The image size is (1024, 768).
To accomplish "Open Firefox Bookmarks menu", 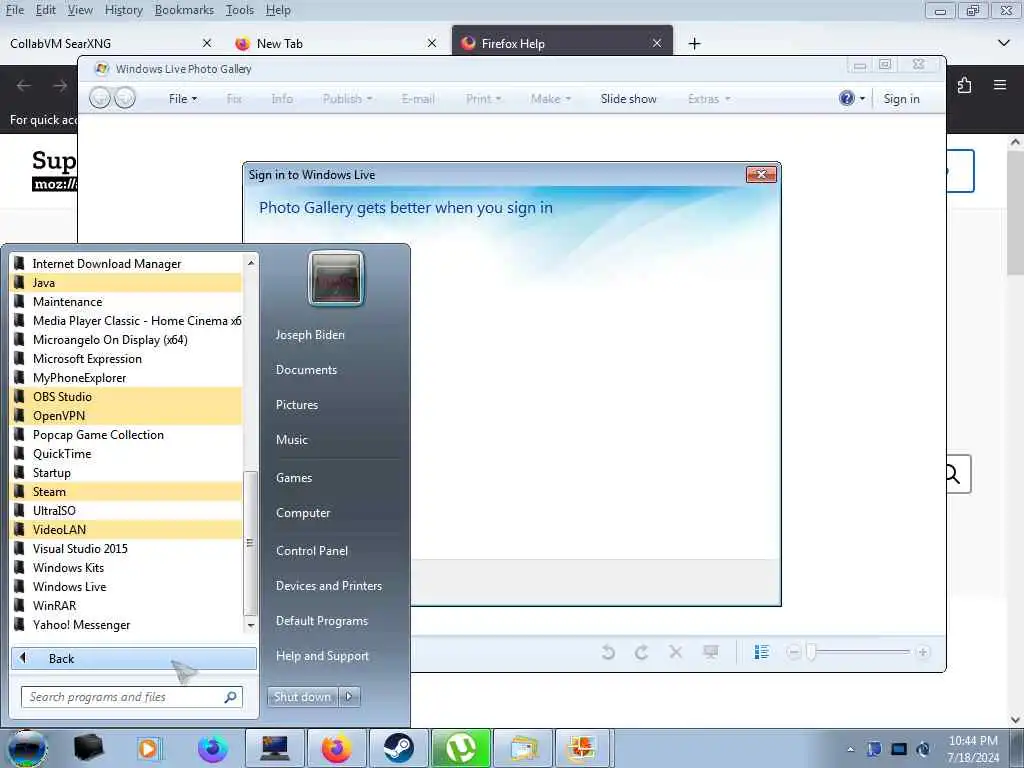I will tap(184, 10).
